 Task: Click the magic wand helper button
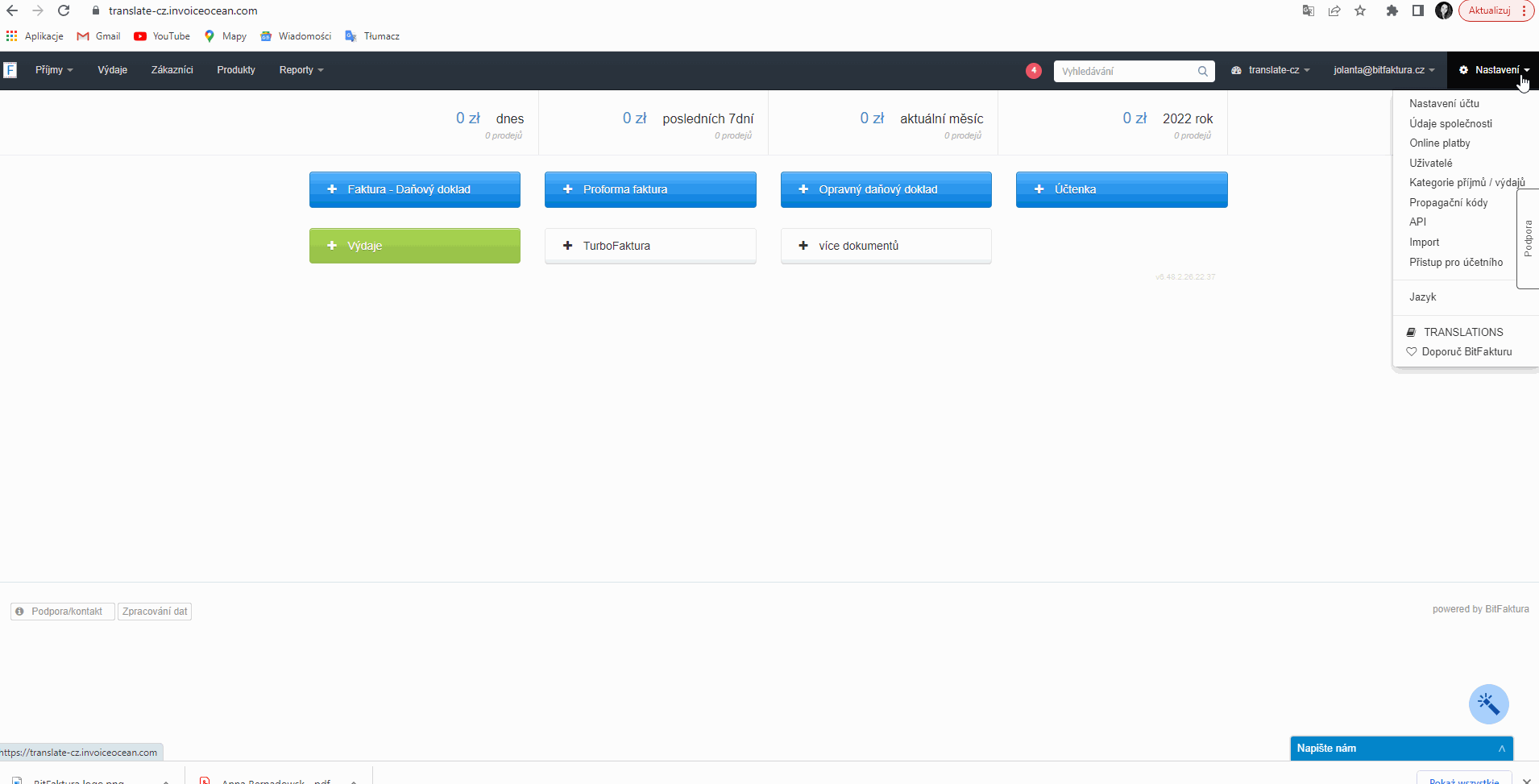point(1488,704)
